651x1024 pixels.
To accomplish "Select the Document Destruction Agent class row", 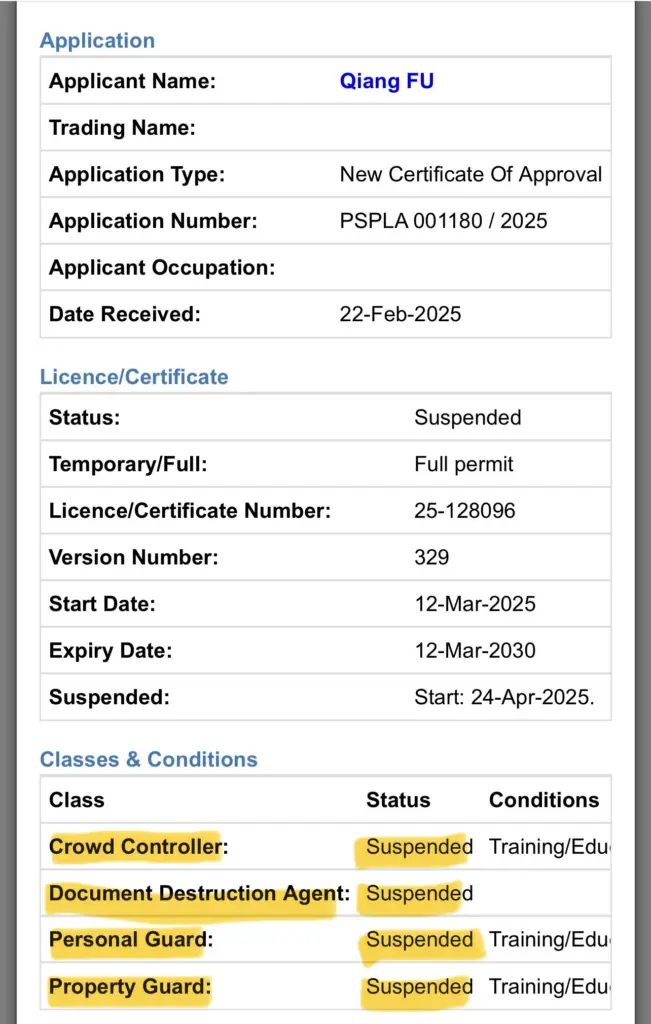I will click(326, 893).
